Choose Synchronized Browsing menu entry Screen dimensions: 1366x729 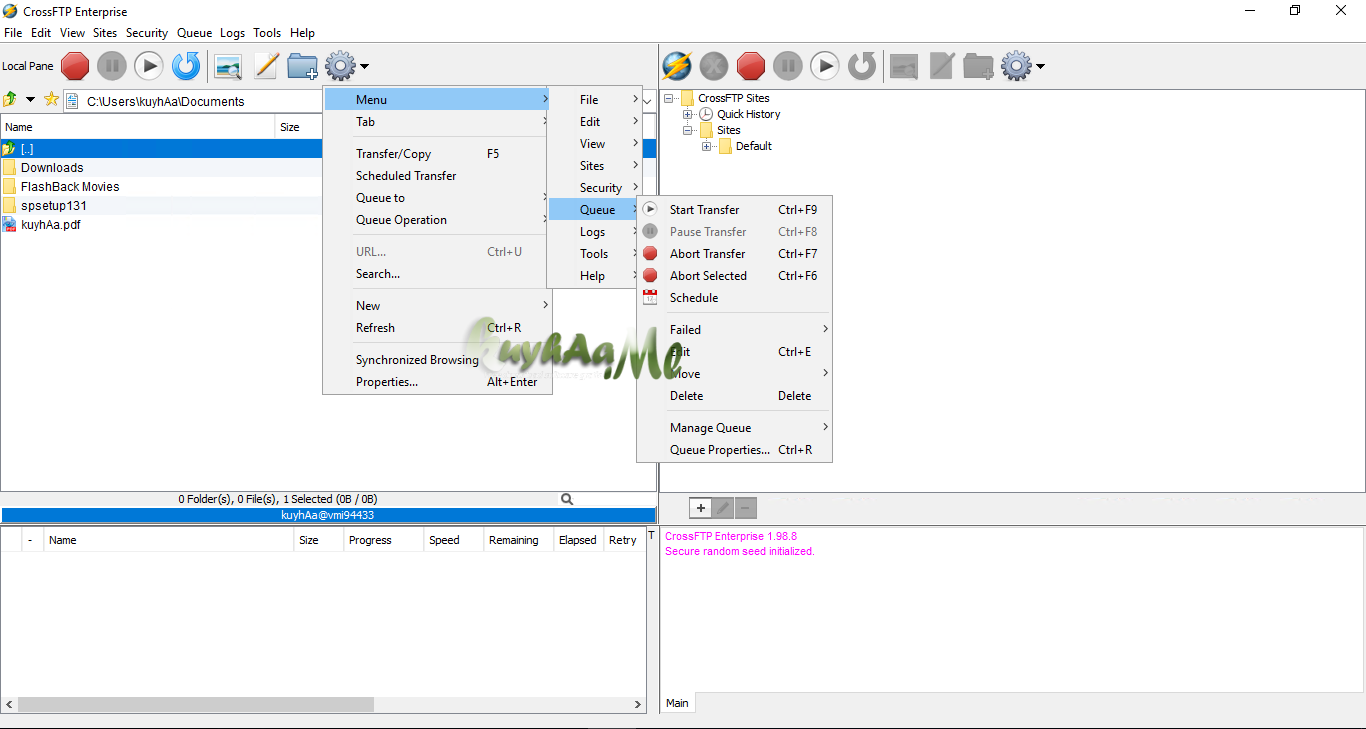(x=437, y=360)
